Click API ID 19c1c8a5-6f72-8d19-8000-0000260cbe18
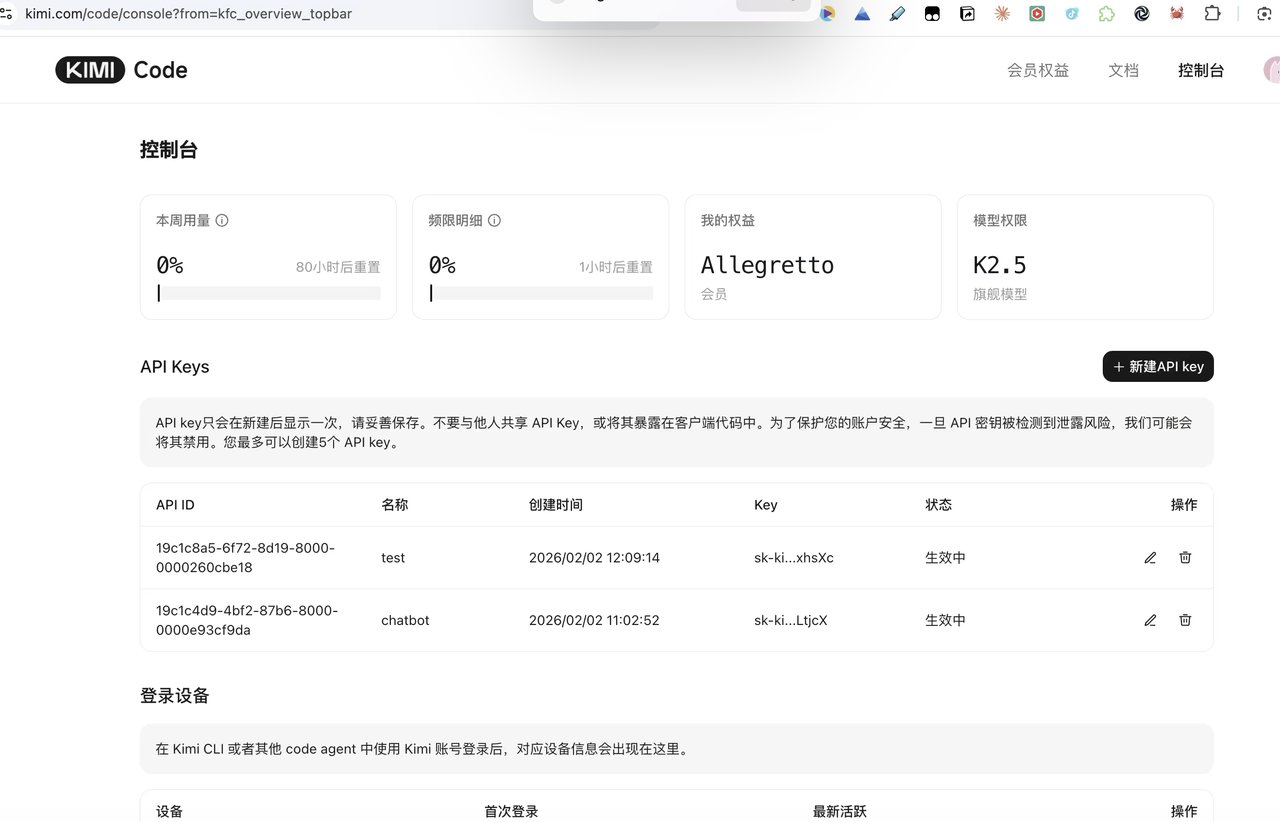The height and width of the screenshot is (822, 1280). pyautogui.click(x=245, y=558)
